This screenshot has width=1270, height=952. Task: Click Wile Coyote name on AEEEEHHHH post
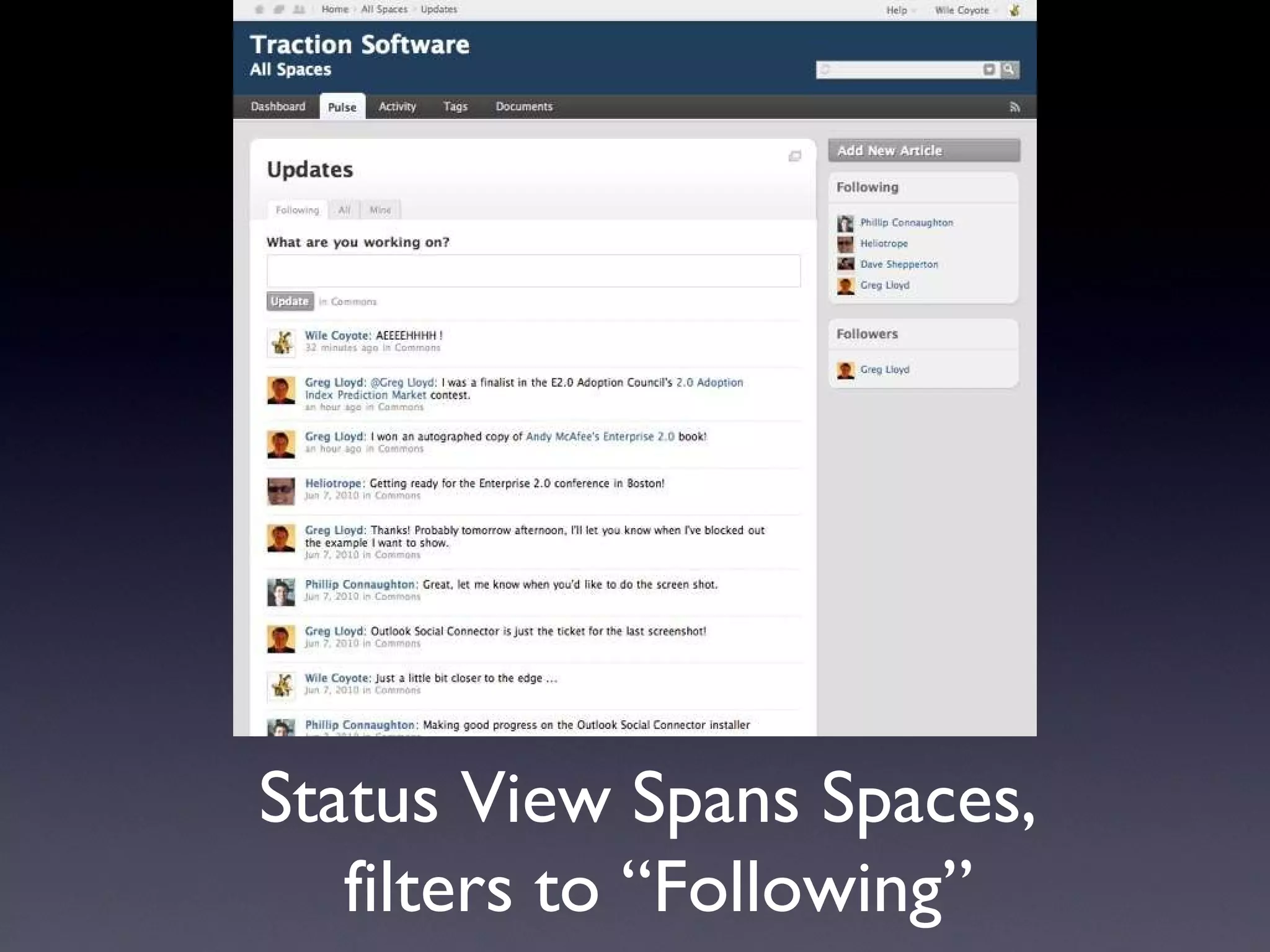[338, 335]
